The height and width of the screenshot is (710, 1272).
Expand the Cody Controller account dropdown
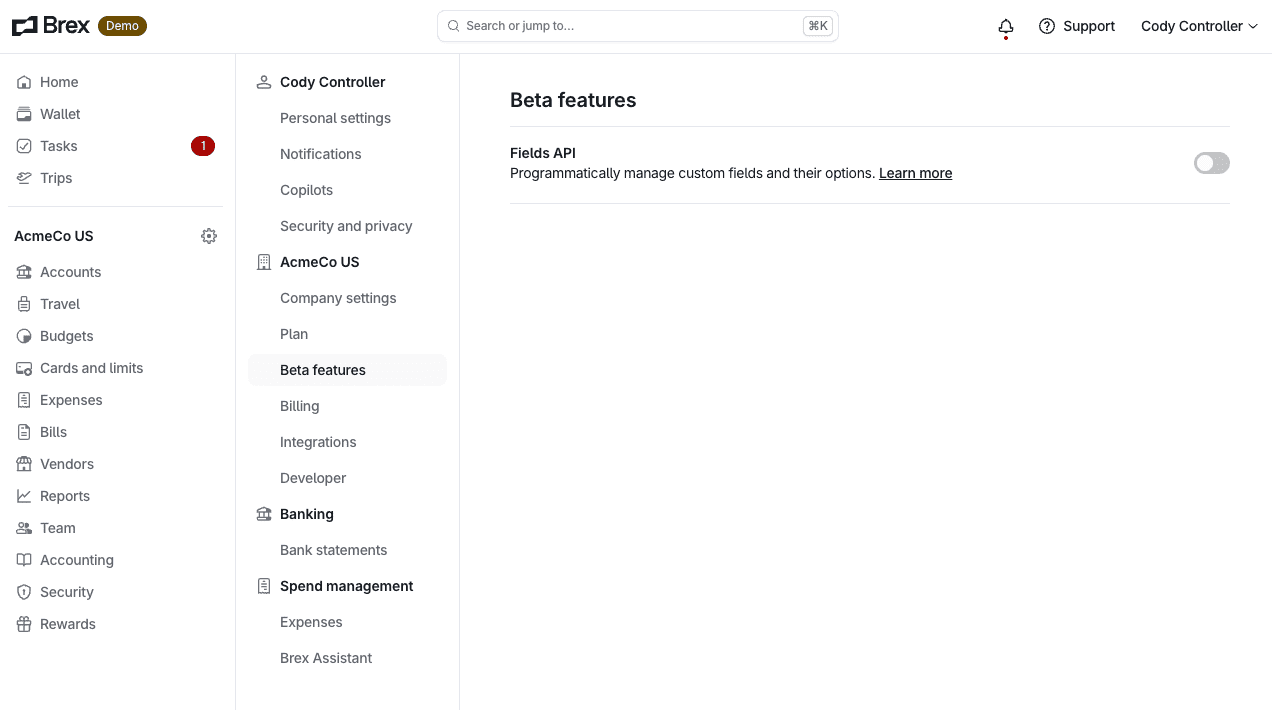[x=1199, y=26]
